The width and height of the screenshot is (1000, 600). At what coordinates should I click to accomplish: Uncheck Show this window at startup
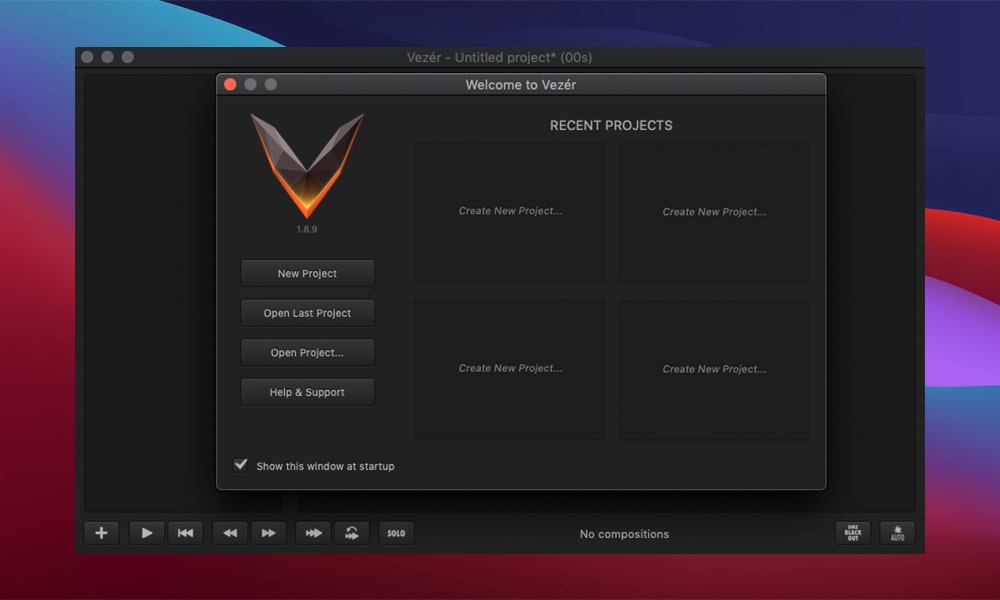(x=241, y=465)
